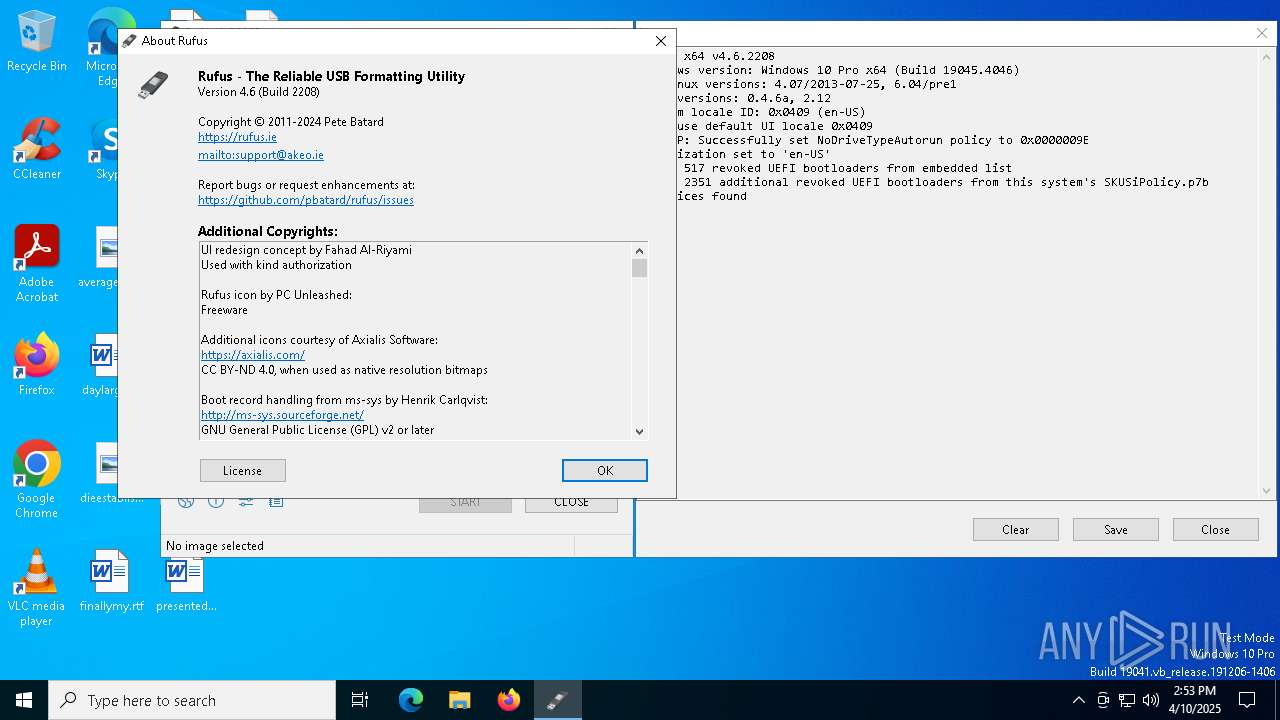Viewport: 1280px width, 720px height.
Task: Click the Rufus about info icon
Action: point(215,501)
